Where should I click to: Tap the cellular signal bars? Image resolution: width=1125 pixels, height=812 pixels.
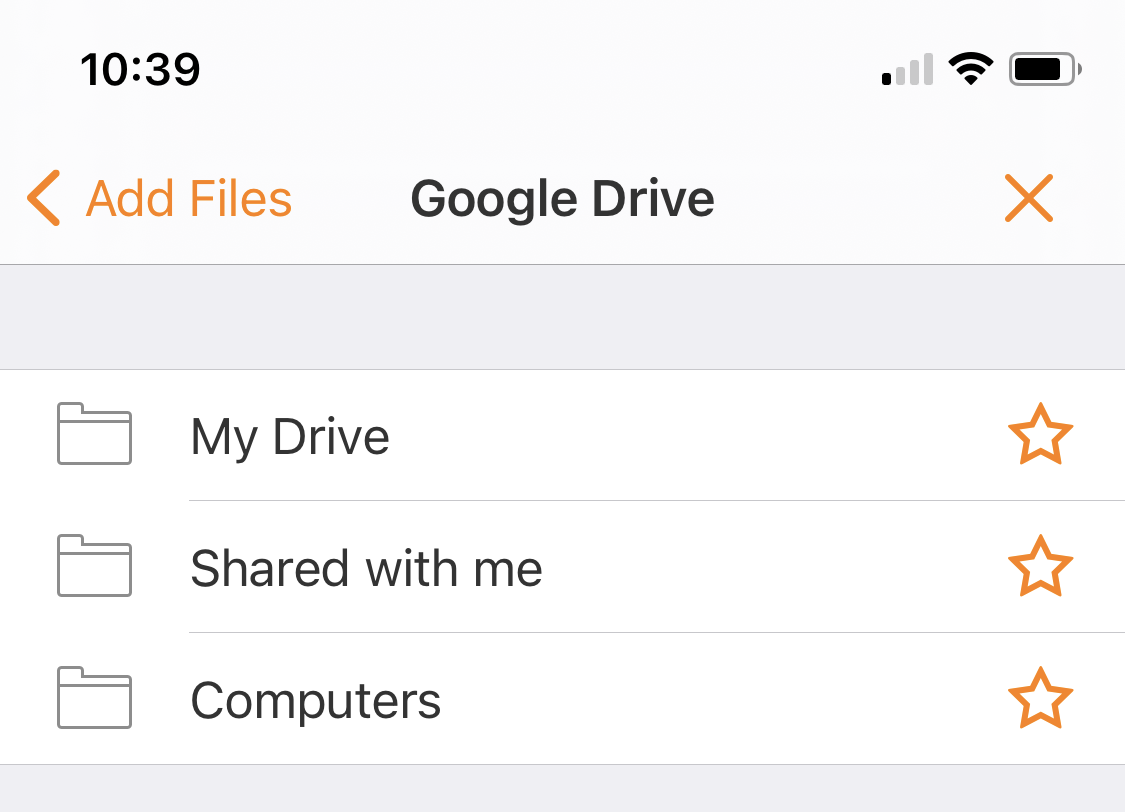point(908,71)
